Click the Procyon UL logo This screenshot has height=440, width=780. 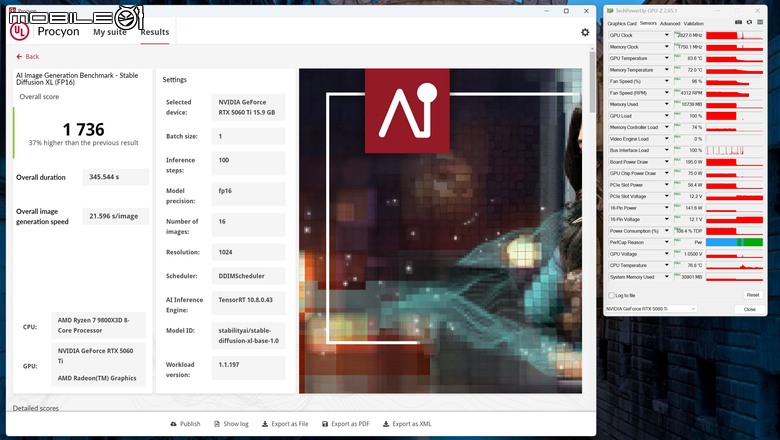point(19,31)
